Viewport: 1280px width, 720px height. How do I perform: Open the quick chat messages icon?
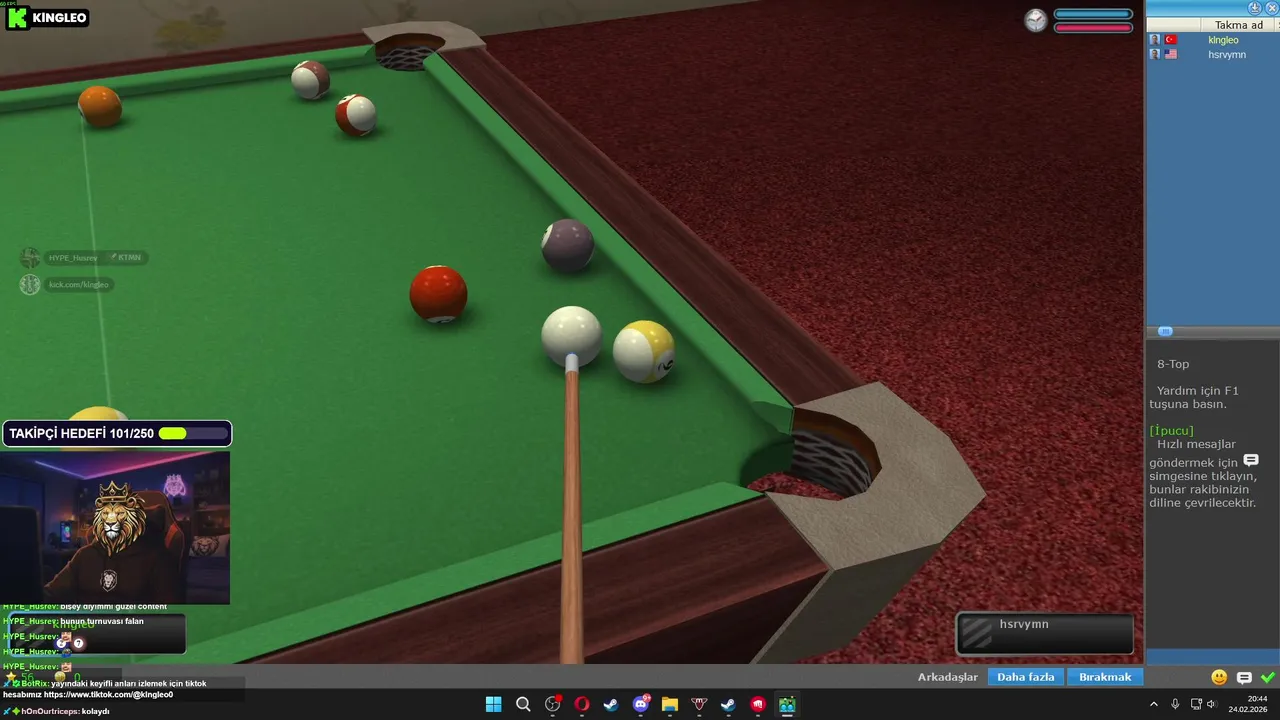(1244, 678)
